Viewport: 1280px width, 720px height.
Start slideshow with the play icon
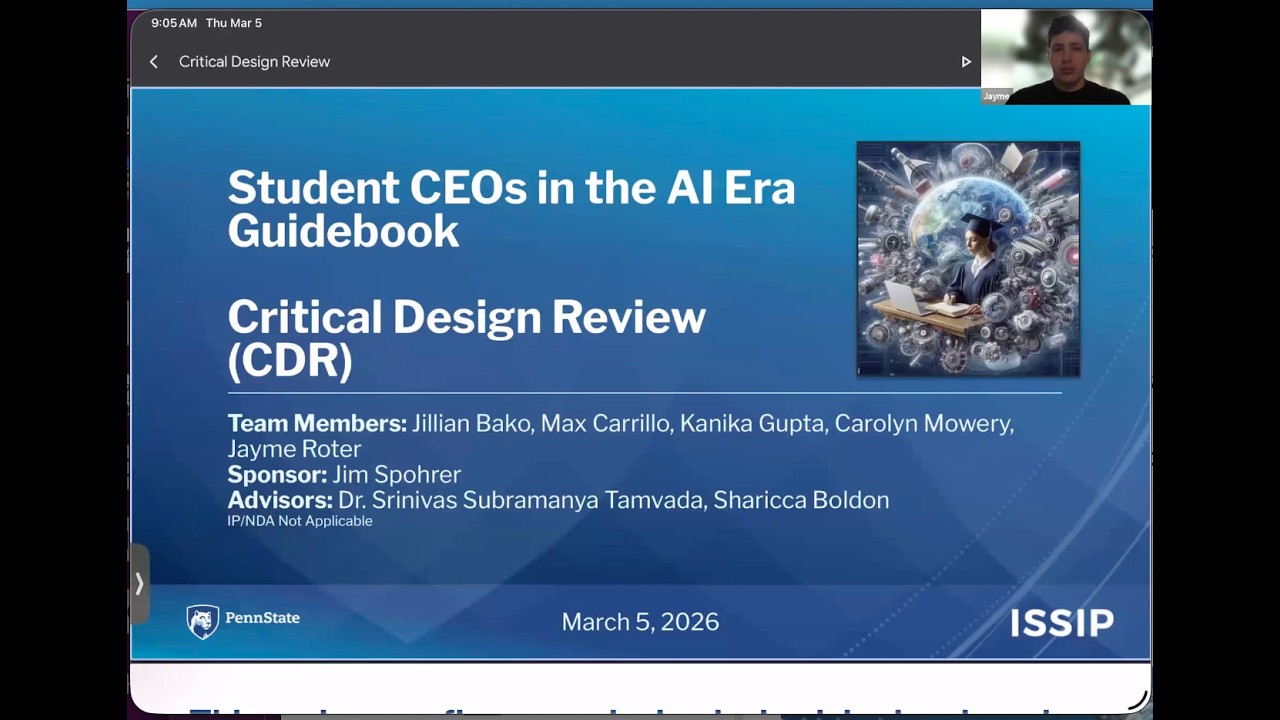(x=966, y=62)
